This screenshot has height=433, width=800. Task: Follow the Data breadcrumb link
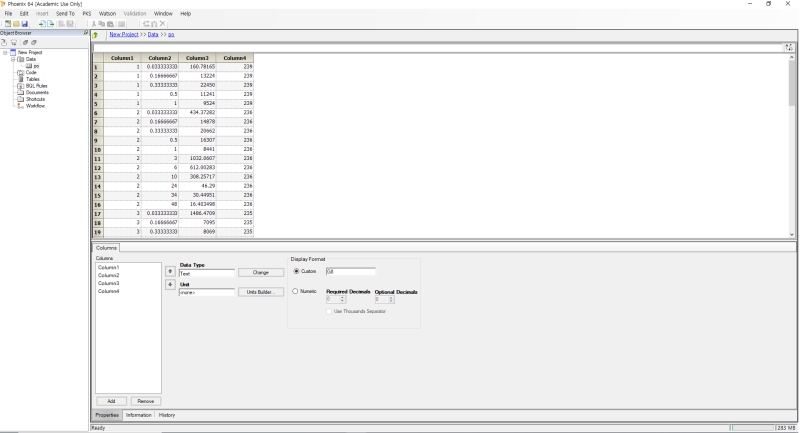click(x=153, y=35)
